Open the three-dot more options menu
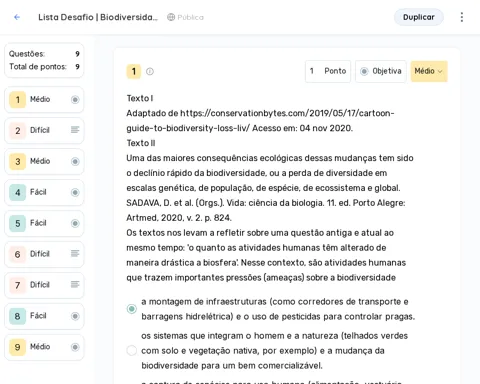 pos(462,17)
